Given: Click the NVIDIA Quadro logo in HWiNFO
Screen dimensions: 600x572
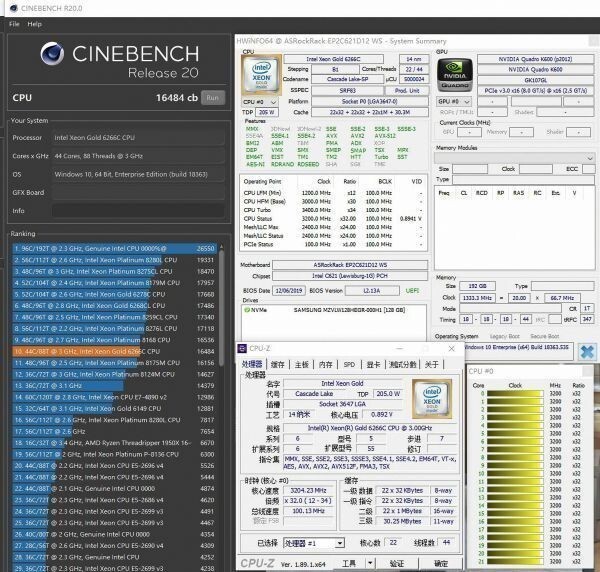Looking at the screenshot, I should [455, 75].
